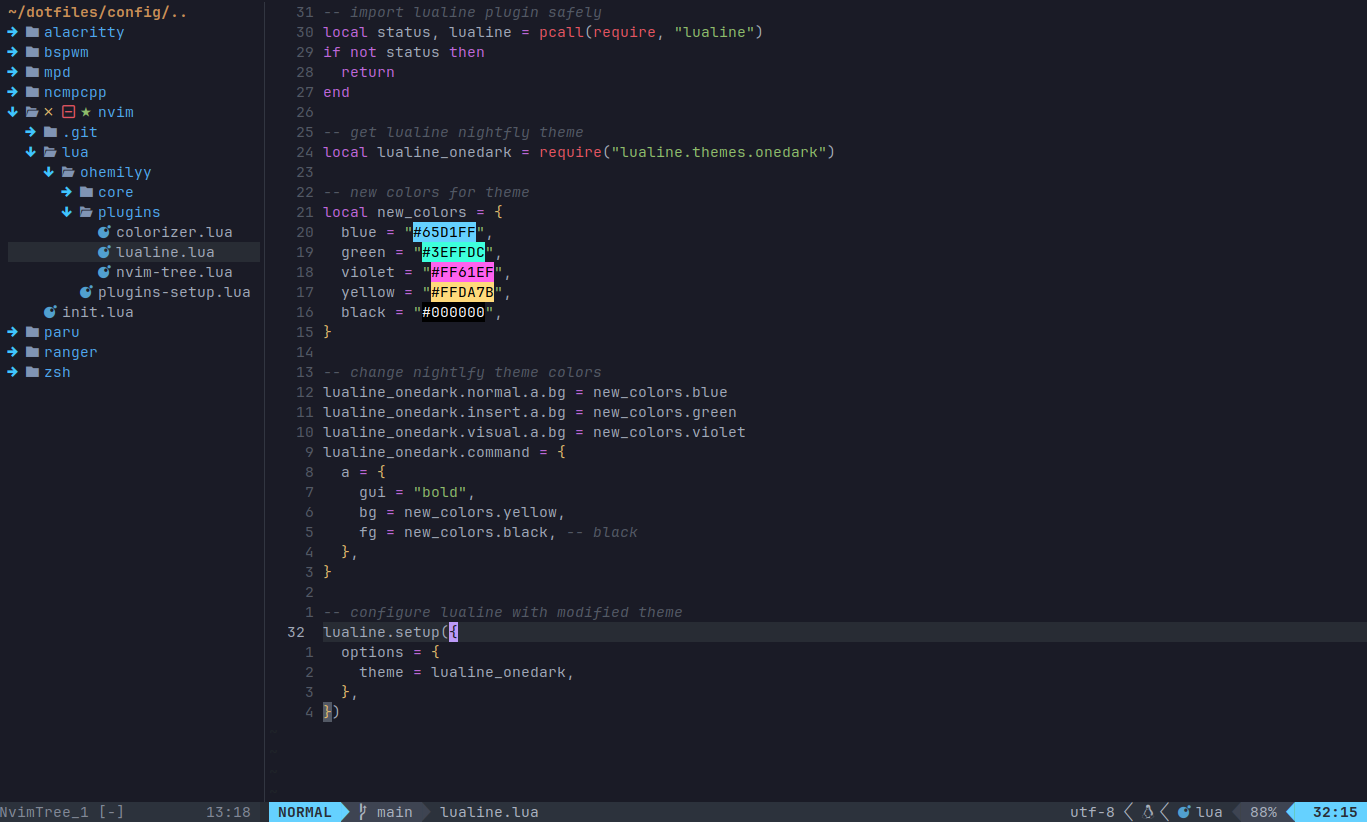Click the 13:18 position in tree statusline

(x=228, y=812)
